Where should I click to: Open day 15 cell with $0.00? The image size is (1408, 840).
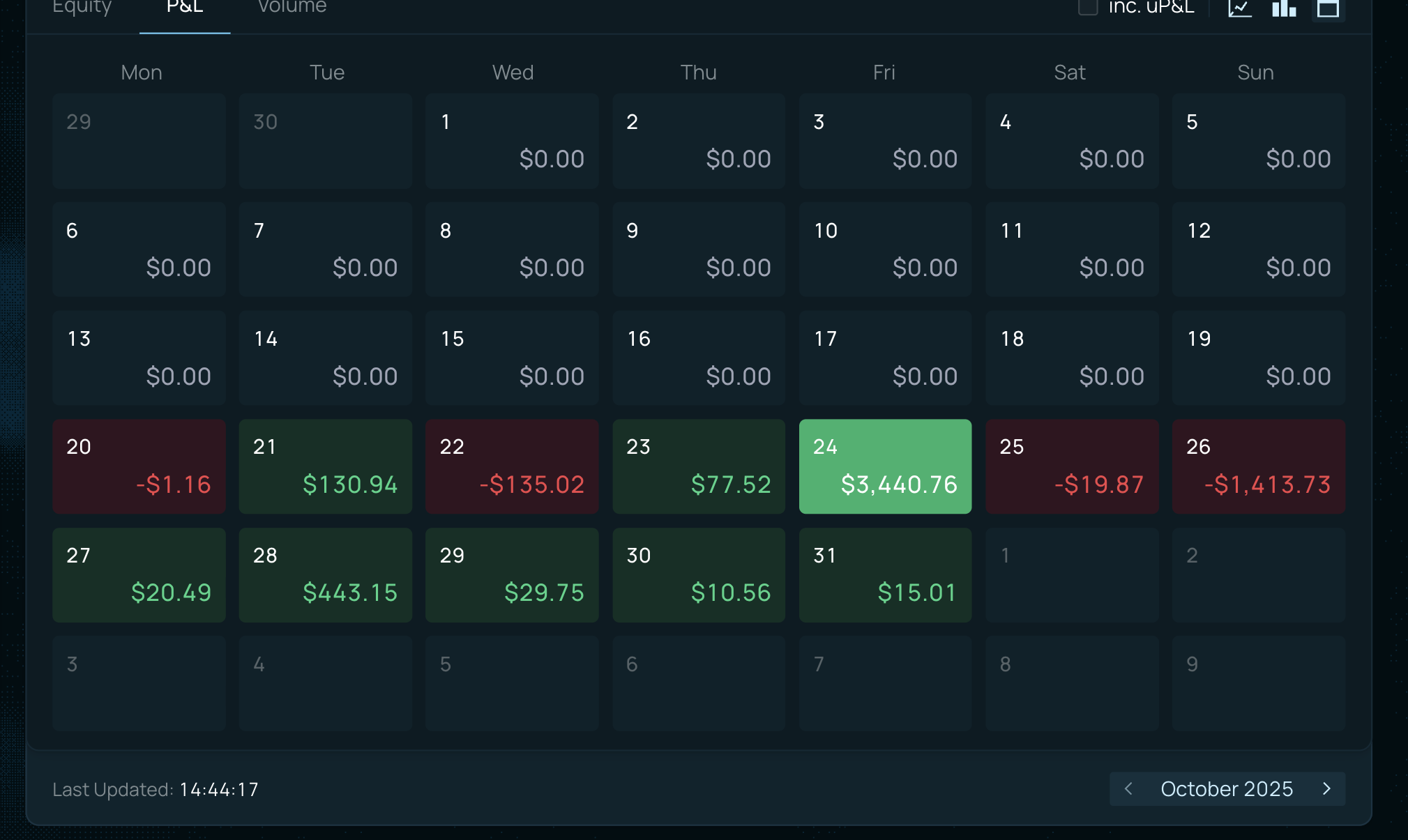512,358
